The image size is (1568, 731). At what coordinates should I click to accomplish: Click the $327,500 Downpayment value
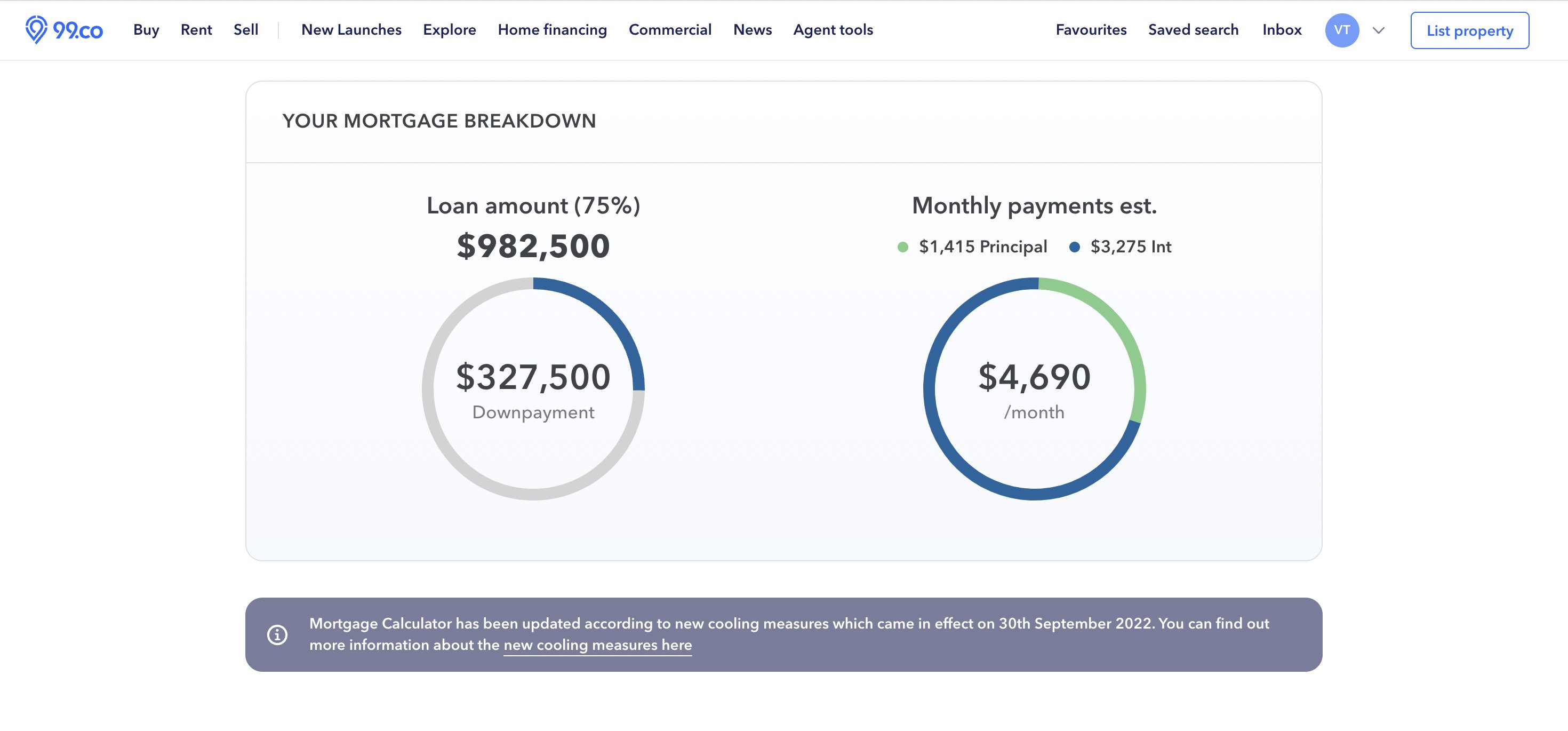[x=533, y=377]
